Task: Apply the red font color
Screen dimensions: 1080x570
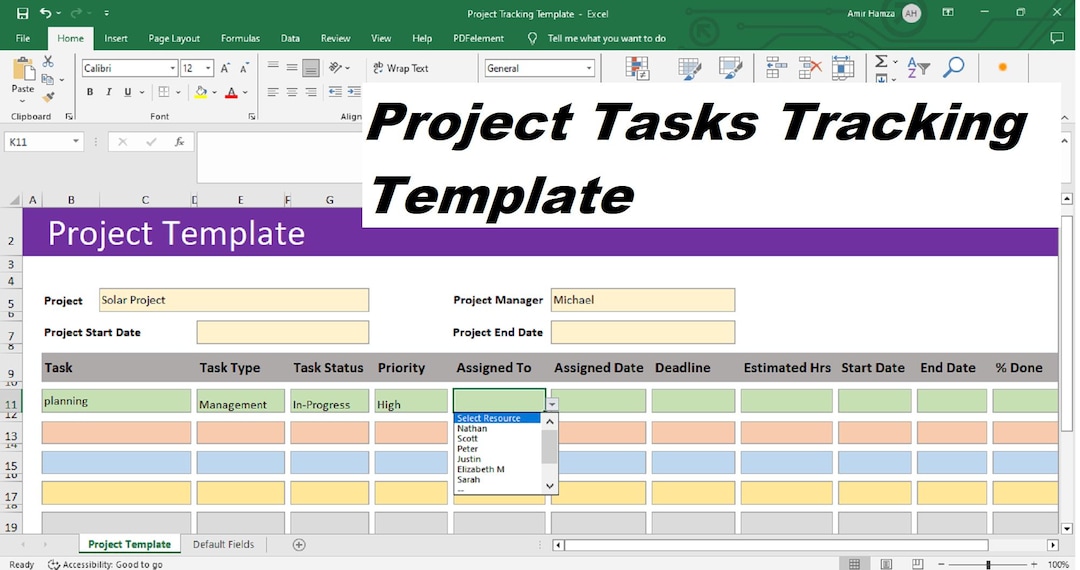Action: [231, 92]
